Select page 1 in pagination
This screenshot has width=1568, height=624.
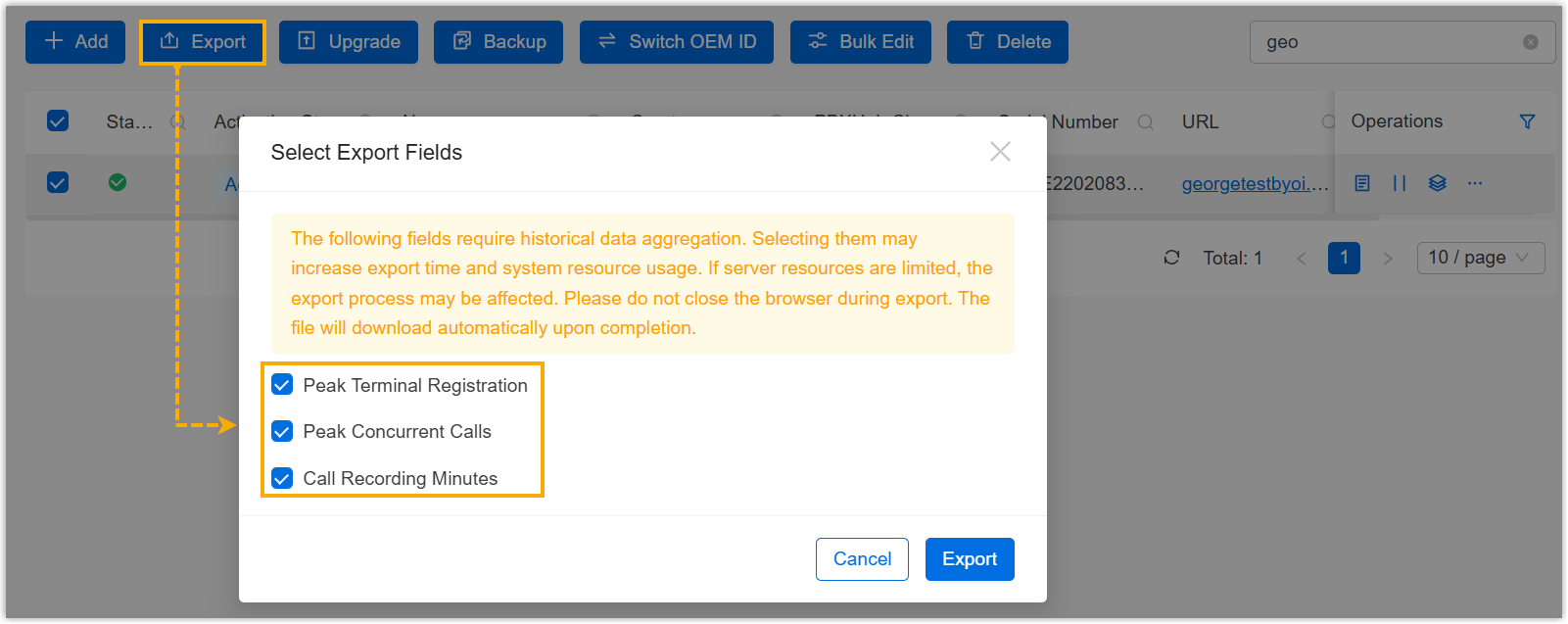[x=1344, y=258]
